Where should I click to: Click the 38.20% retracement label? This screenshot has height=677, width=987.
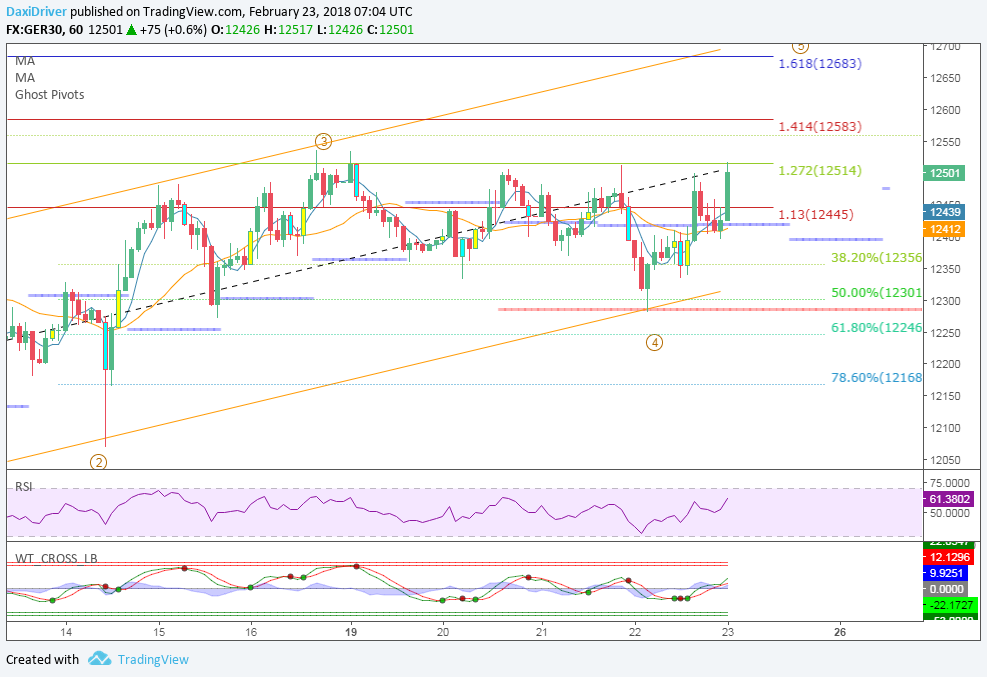pyautogui.click(x=876, y=257)
